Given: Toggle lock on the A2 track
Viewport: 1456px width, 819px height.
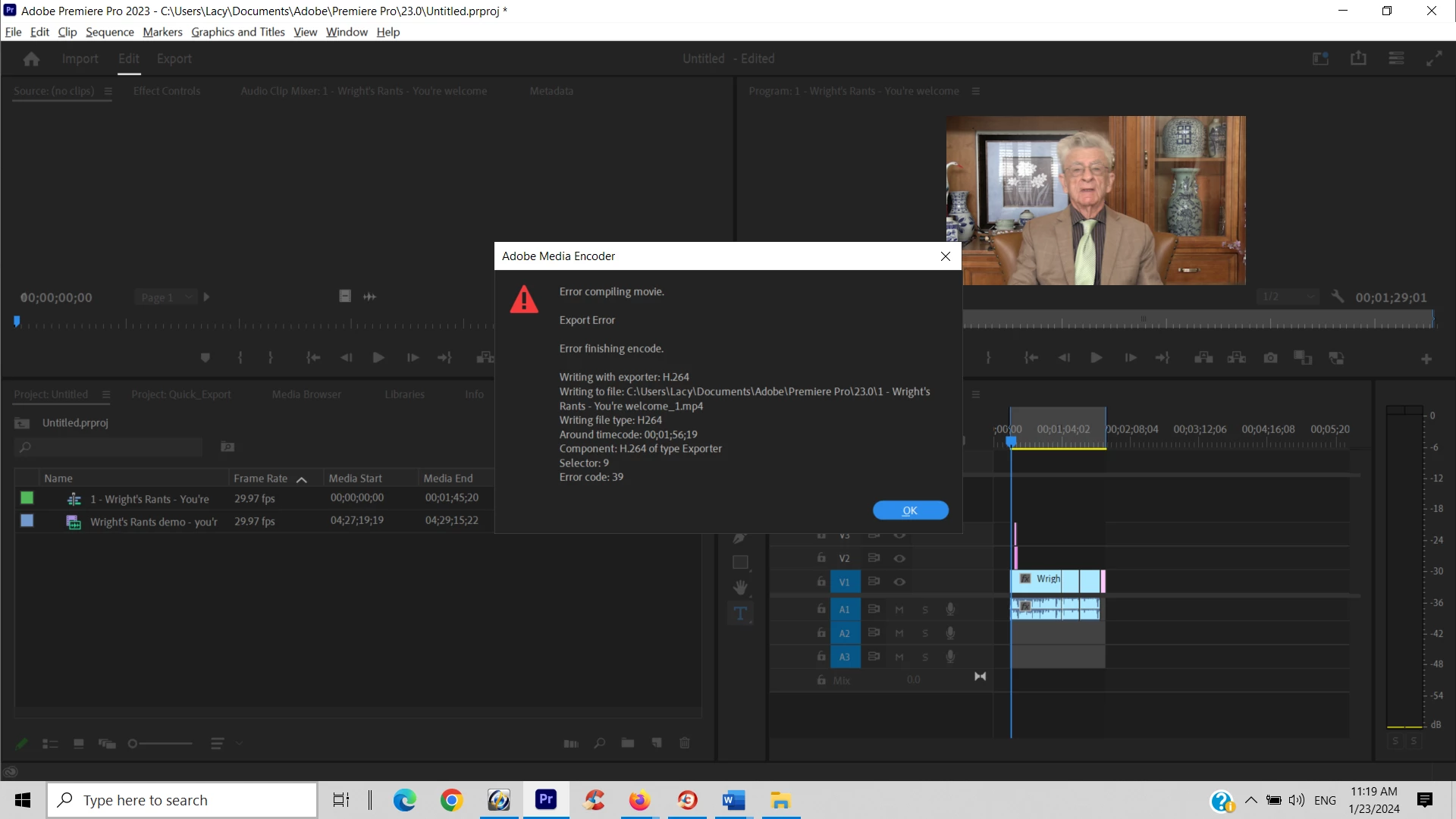Looking at the screenshot, I should [x=821, y=632].
